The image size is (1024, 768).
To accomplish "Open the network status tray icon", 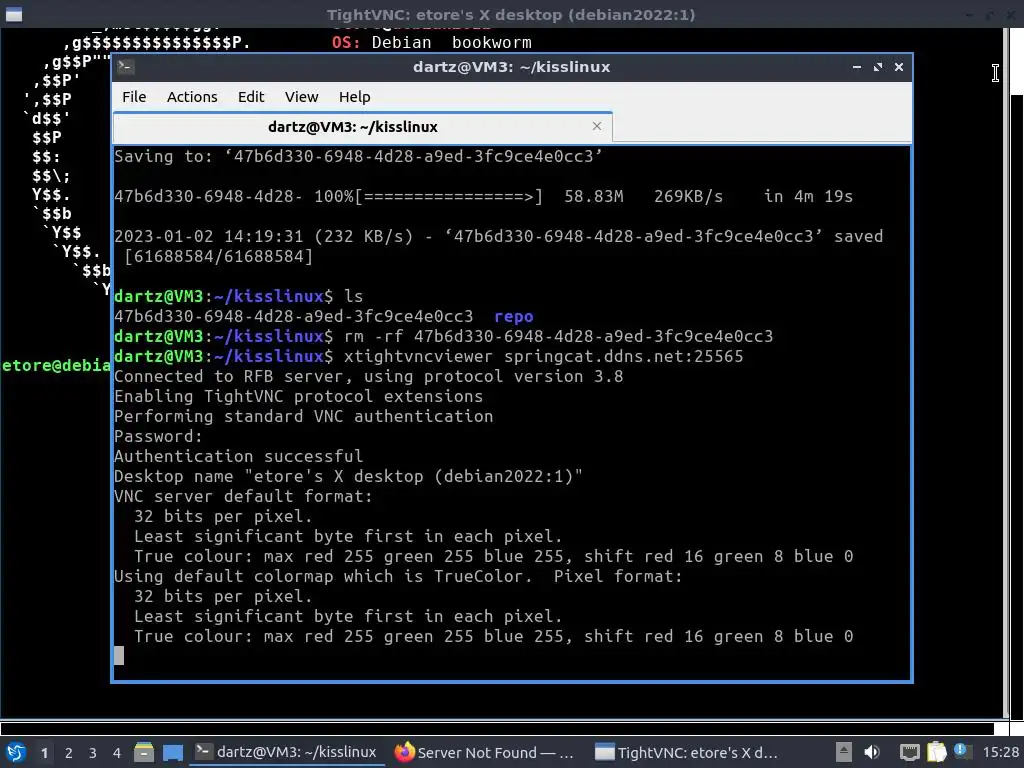I will (909, 752).
